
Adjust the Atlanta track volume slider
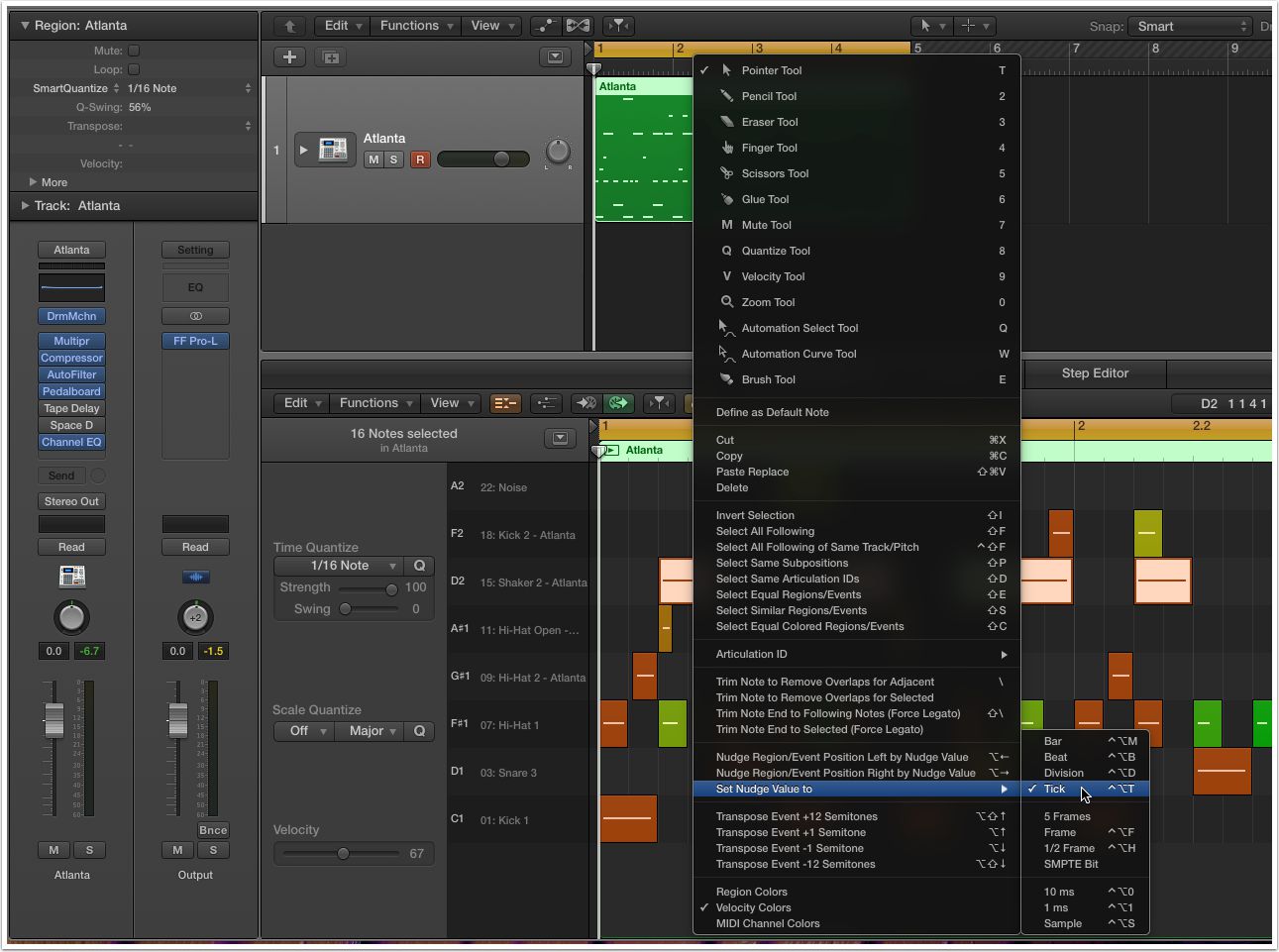point(483,159)
